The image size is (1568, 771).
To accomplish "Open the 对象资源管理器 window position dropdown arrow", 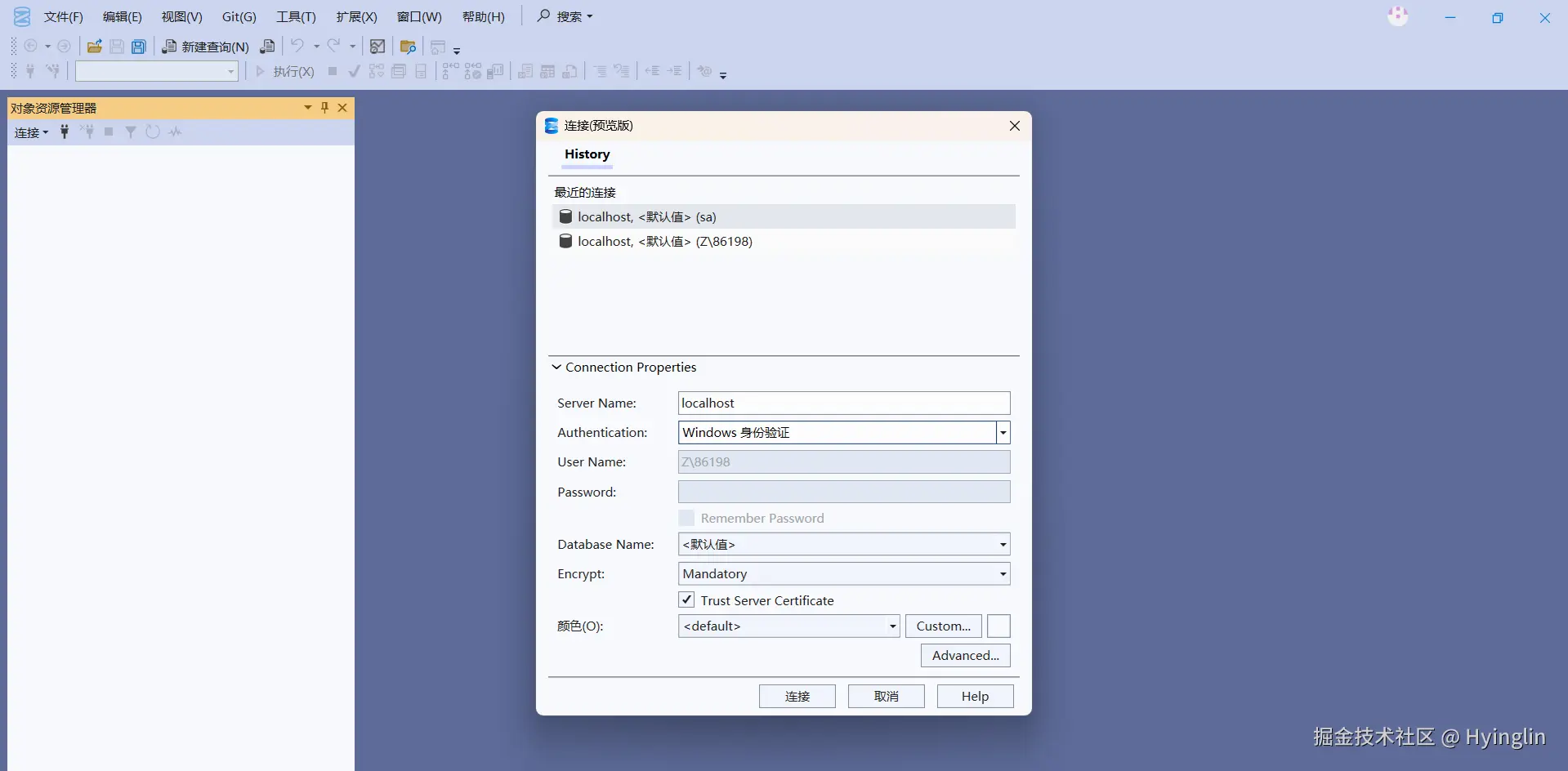I will [x=308, y=107].
